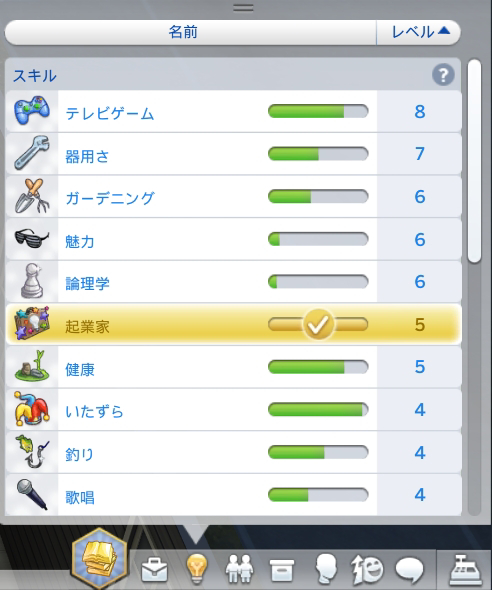Select the lightbulb skills tab

coord(197,568)
